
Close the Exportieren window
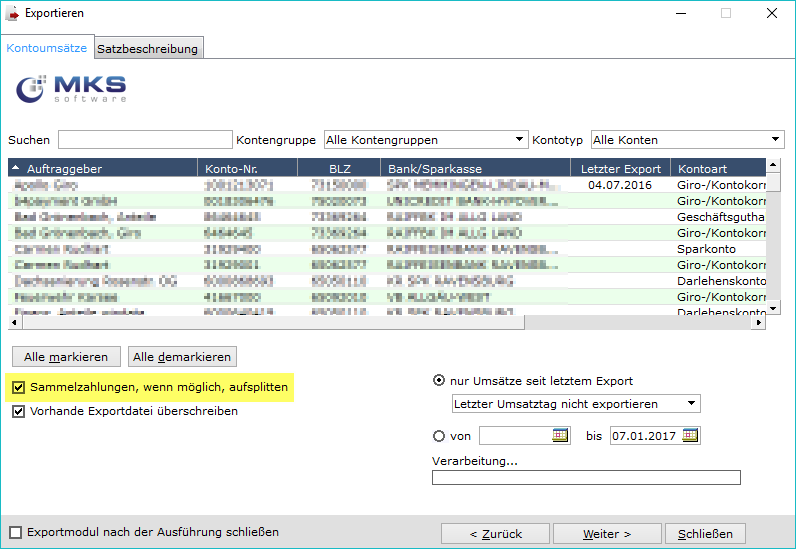click(x=772, y=13)
